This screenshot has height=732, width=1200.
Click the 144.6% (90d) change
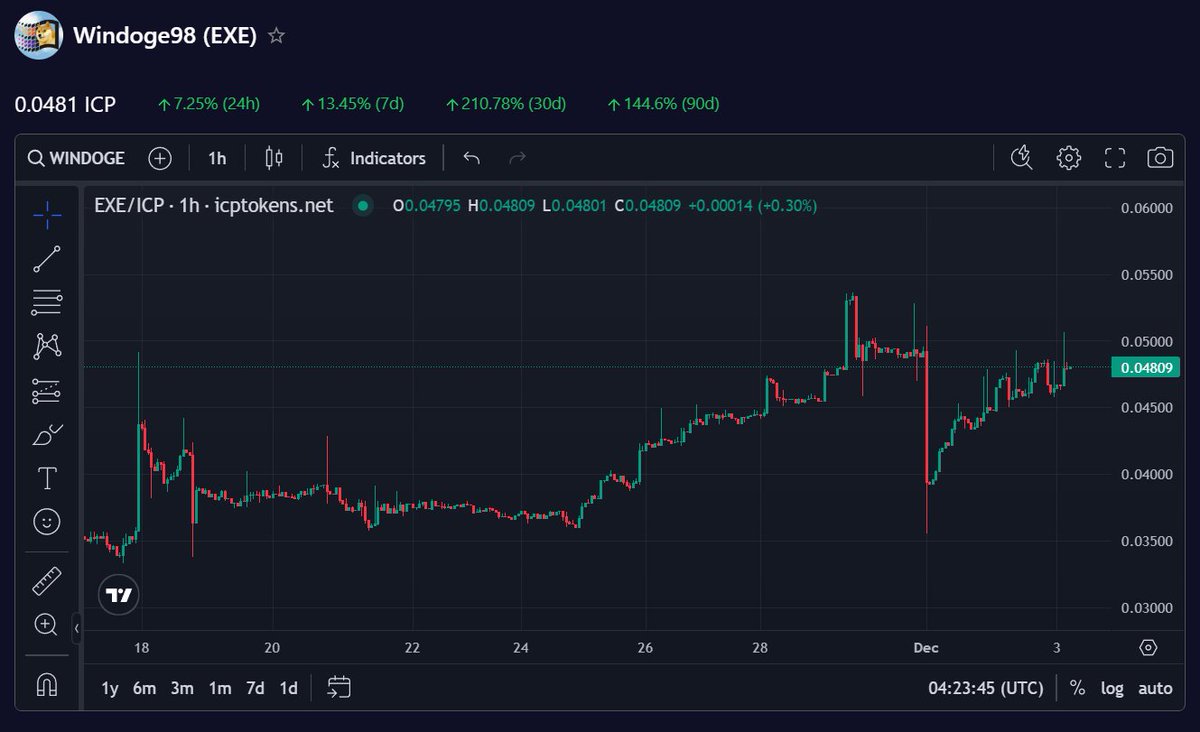(x=663, y=104)
